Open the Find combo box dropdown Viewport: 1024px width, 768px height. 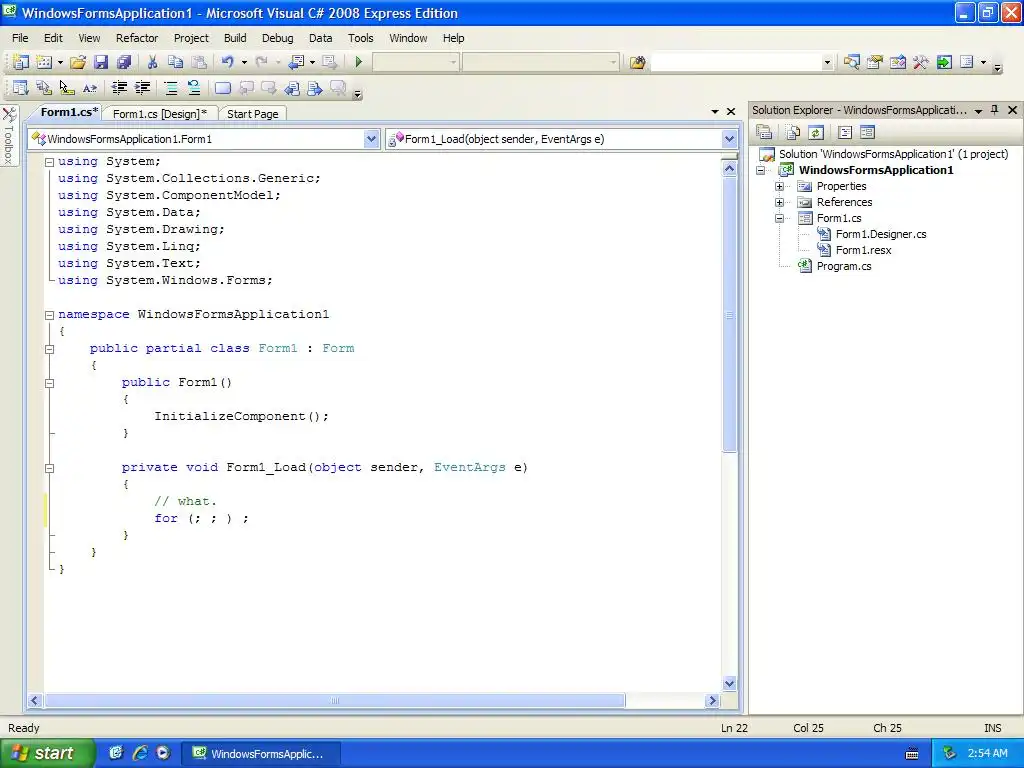pos(827,62)
